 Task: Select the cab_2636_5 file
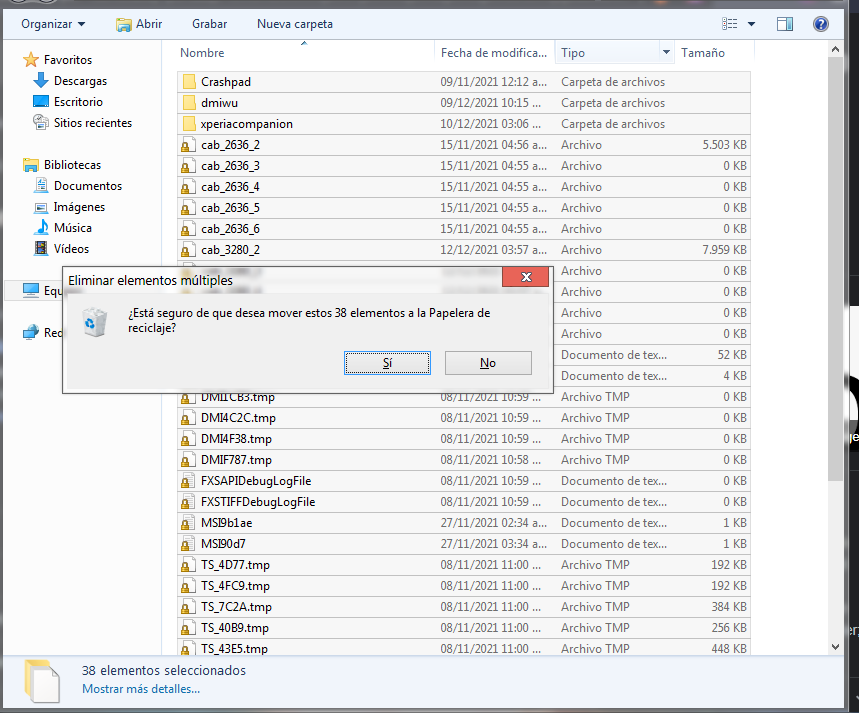tap(463, 208)
